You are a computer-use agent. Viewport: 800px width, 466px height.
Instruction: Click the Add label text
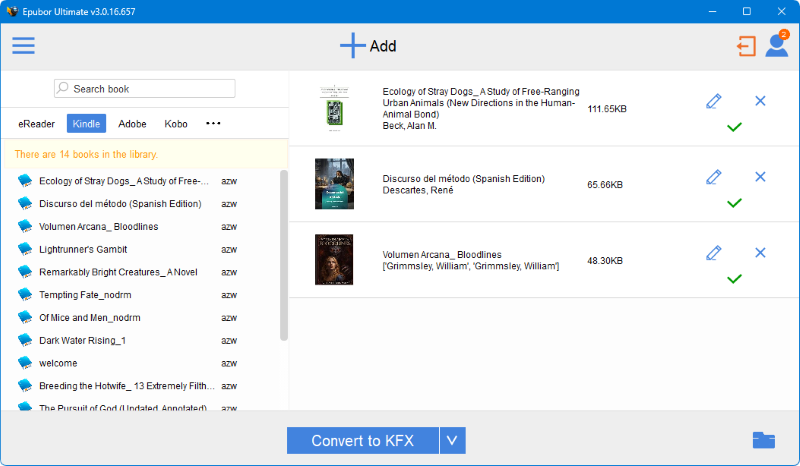pyautogui.click(x=383, y=46)
